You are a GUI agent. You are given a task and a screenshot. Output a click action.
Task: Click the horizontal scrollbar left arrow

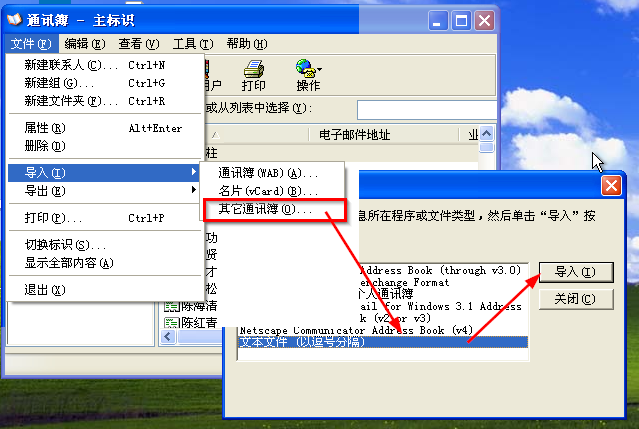[168, 337]
